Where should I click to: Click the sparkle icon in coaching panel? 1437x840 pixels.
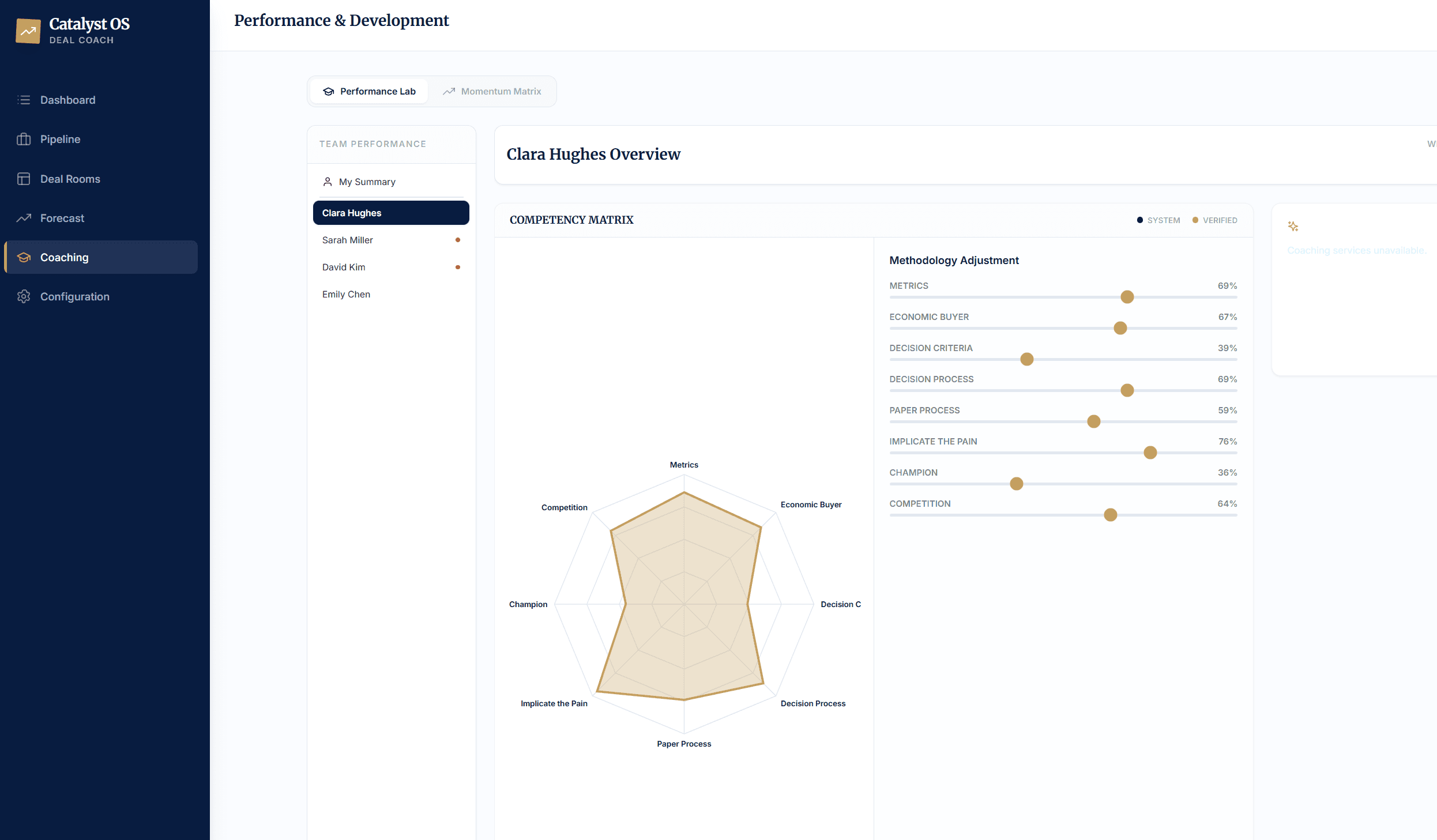pos(1293,227)
